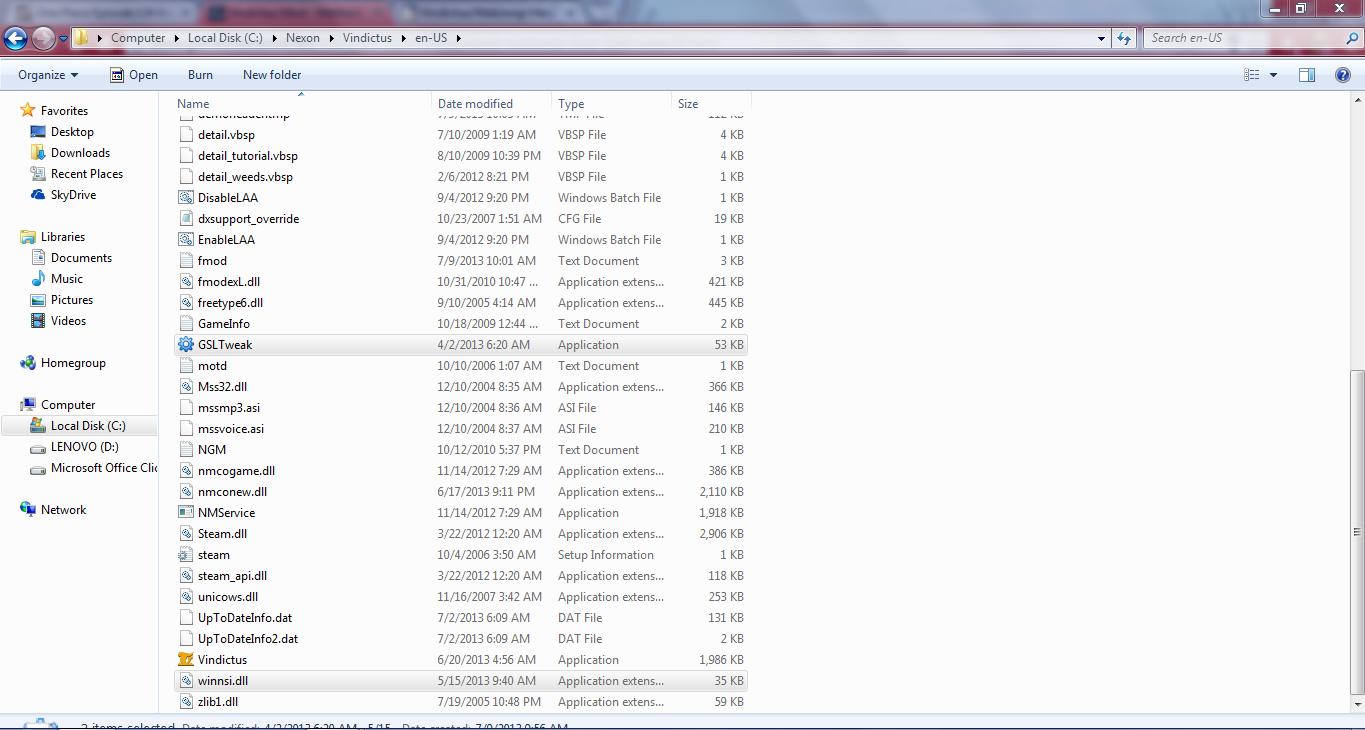Click the Help question mark icon
Image resolution: width=1365 pixels, height=730 pixels.
click(1343, 75)
